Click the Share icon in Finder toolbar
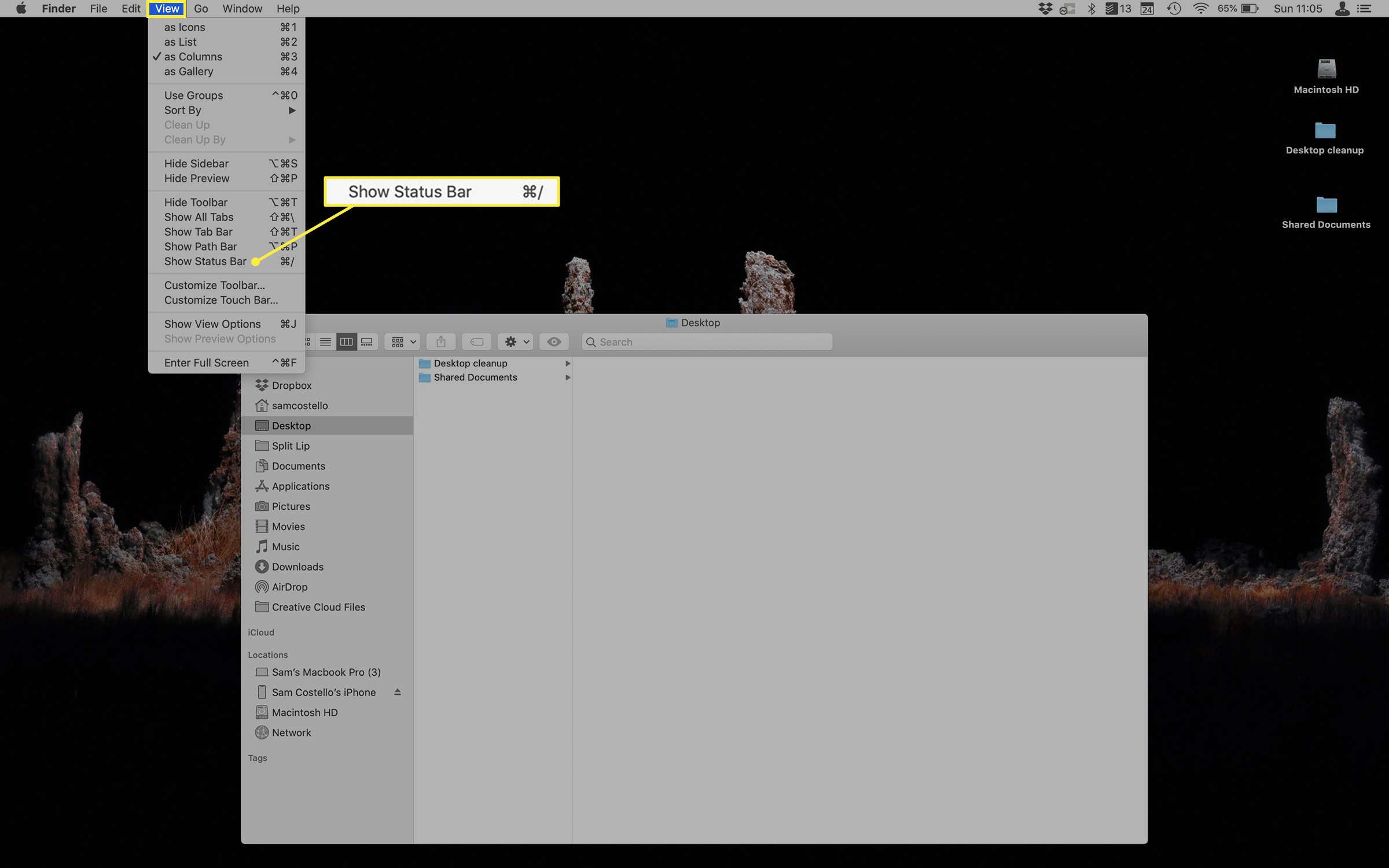 pyautogui.click(x=440, y=342)
